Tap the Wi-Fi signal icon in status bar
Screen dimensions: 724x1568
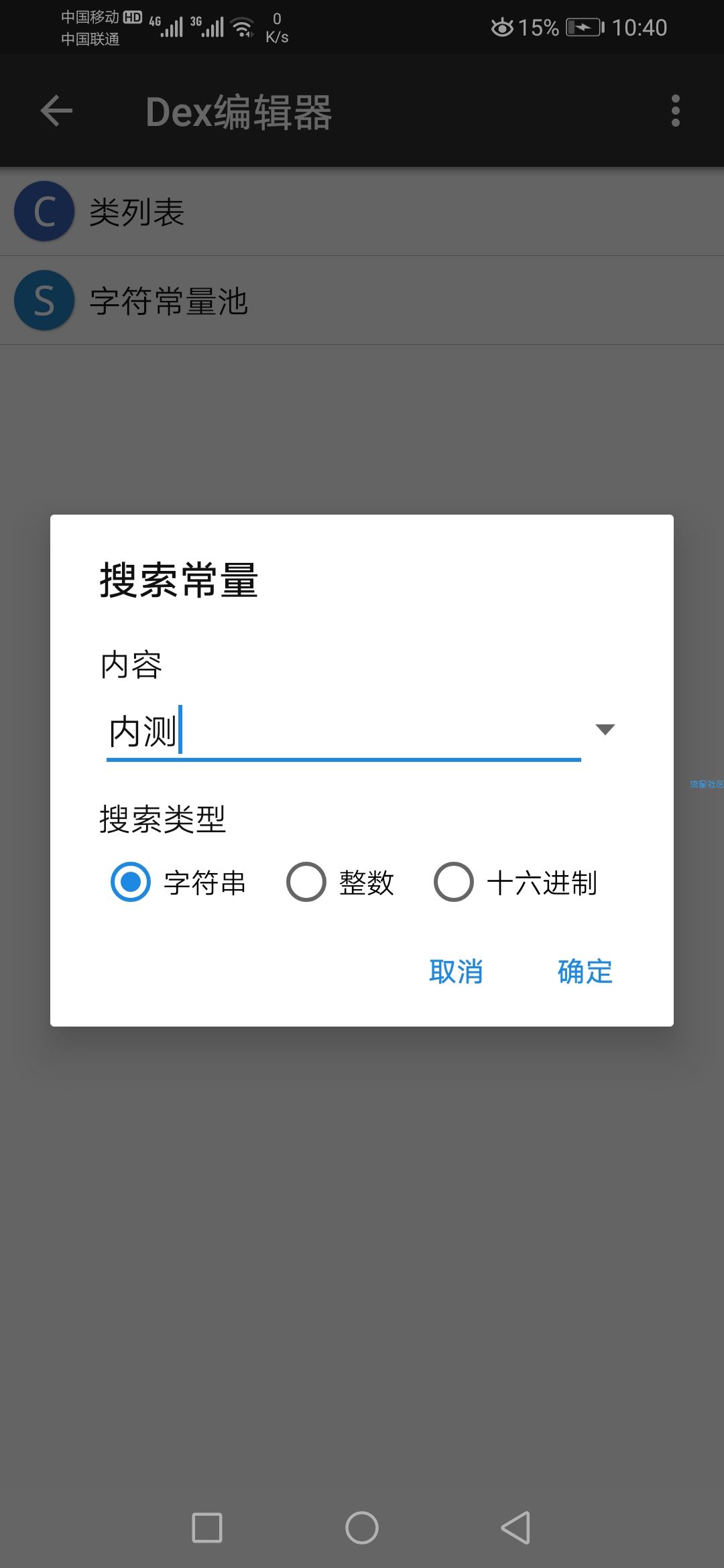[243, 27]
